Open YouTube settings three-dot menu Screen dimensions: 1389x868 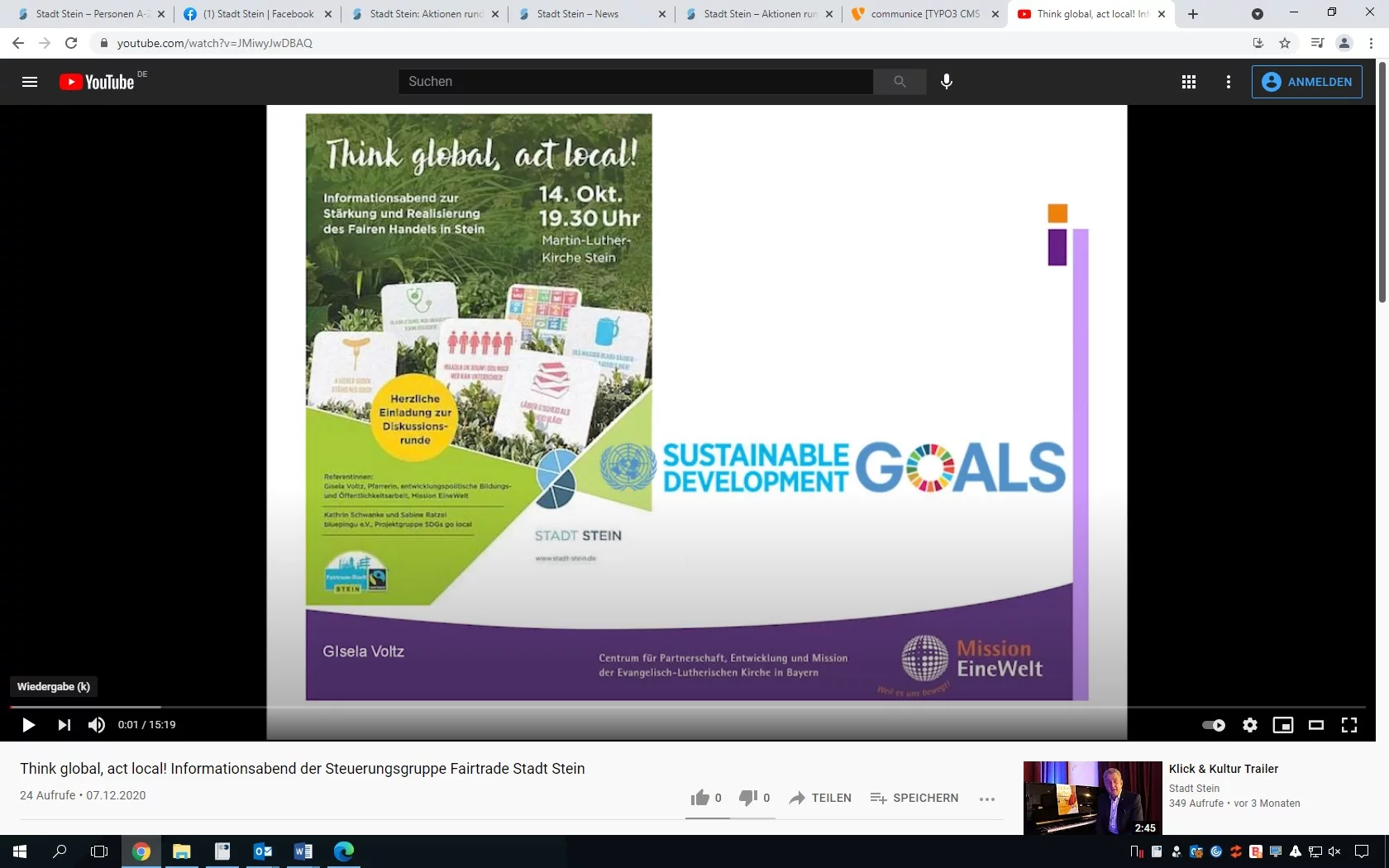tap(1229, 82)
